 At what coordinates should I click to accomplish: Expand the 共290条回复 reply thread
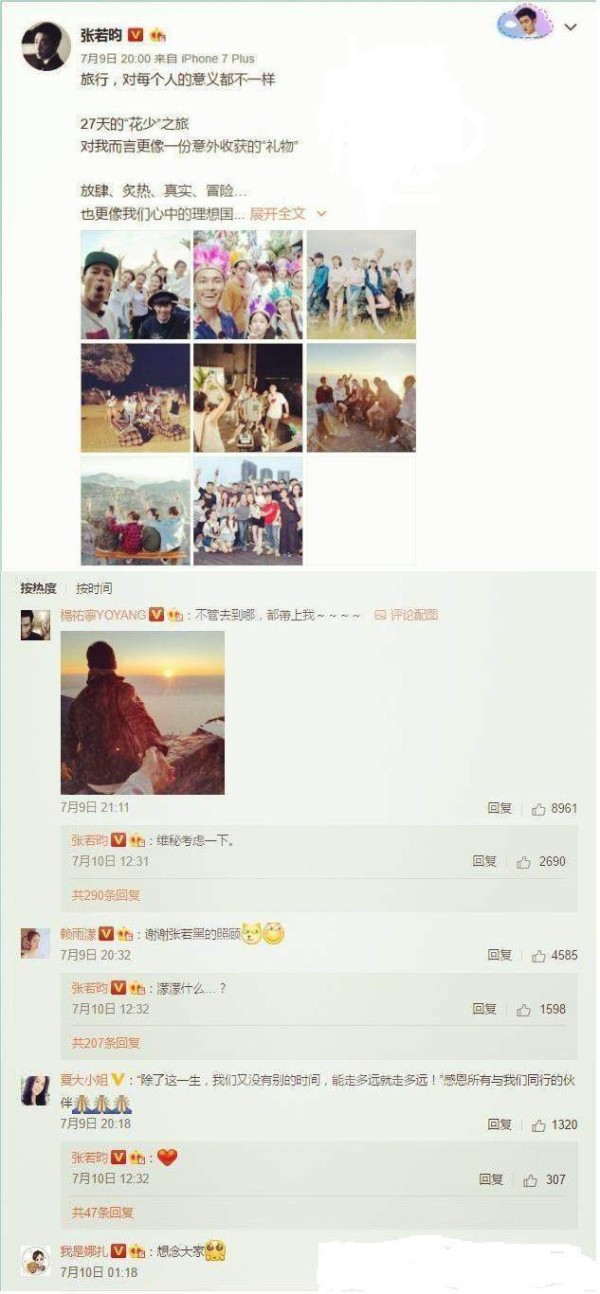coord(106,895)
